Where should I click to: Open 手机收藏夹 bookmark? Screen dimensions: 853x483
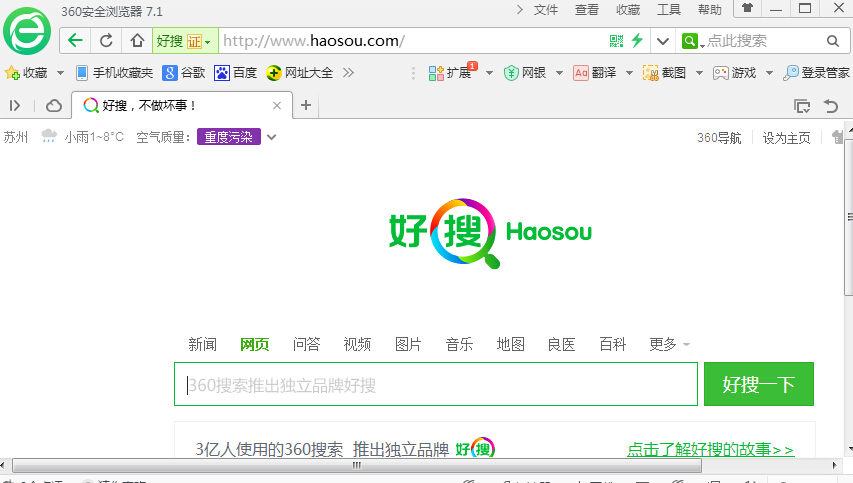pos(114,73)
